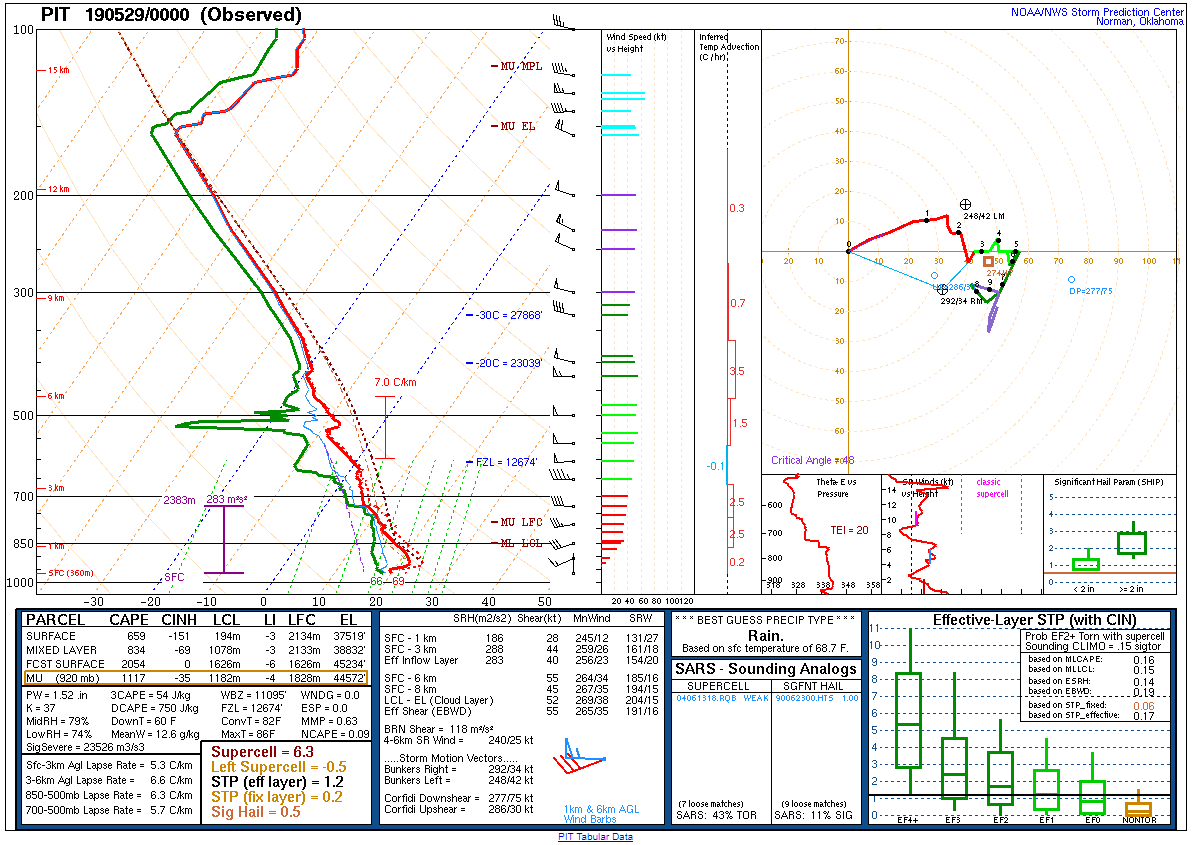
Task: Click the Left Supercell = -0.5 value
Action: point(279,767)
